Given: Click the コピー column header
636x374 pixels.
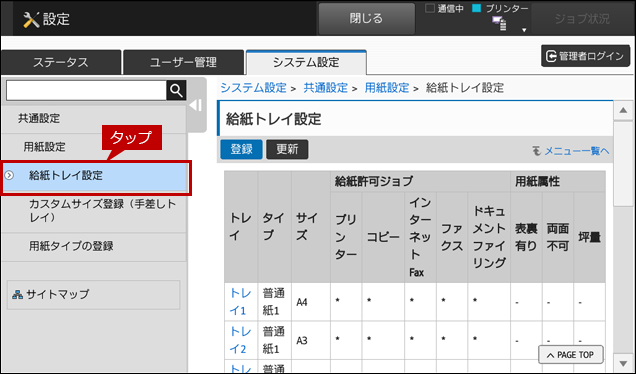Looking at the screenshot, I should 383,237.
